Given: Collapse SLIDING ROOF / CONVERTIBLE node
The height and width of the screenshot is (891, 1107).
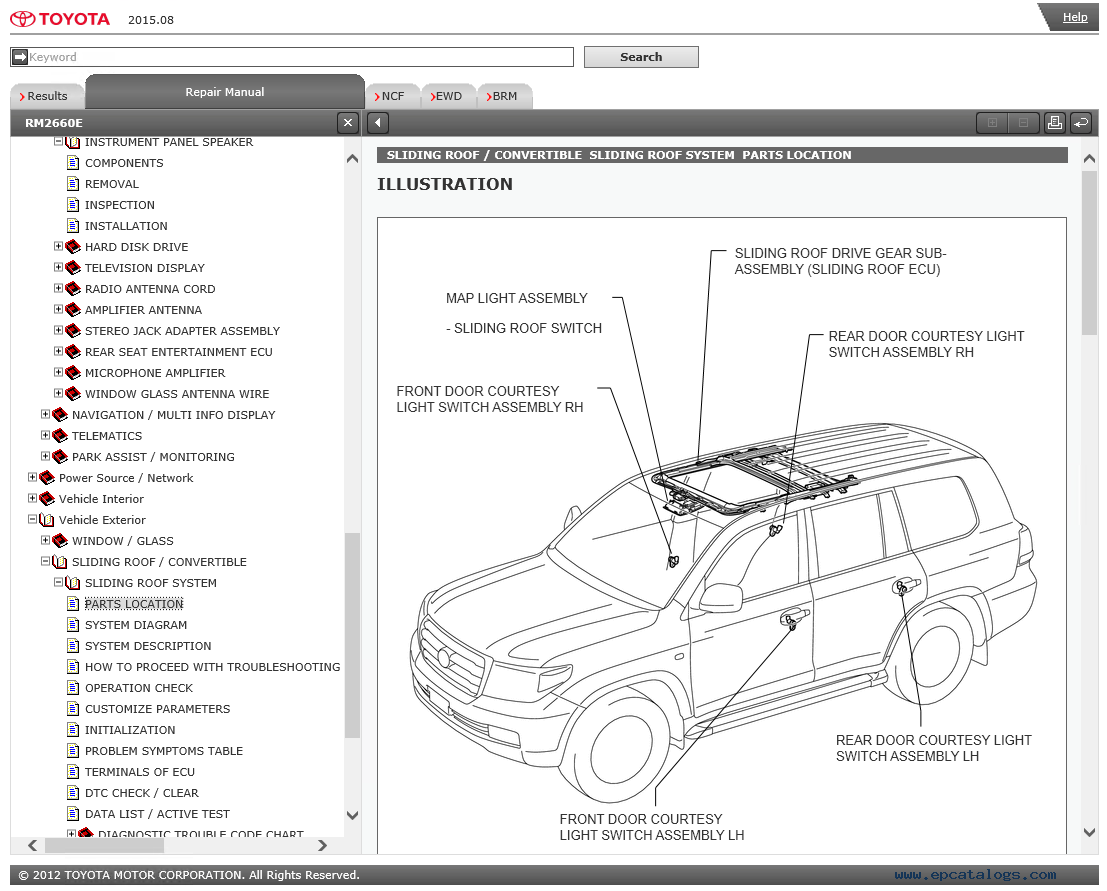Looking at the screenshot, I should pos(45,561).
